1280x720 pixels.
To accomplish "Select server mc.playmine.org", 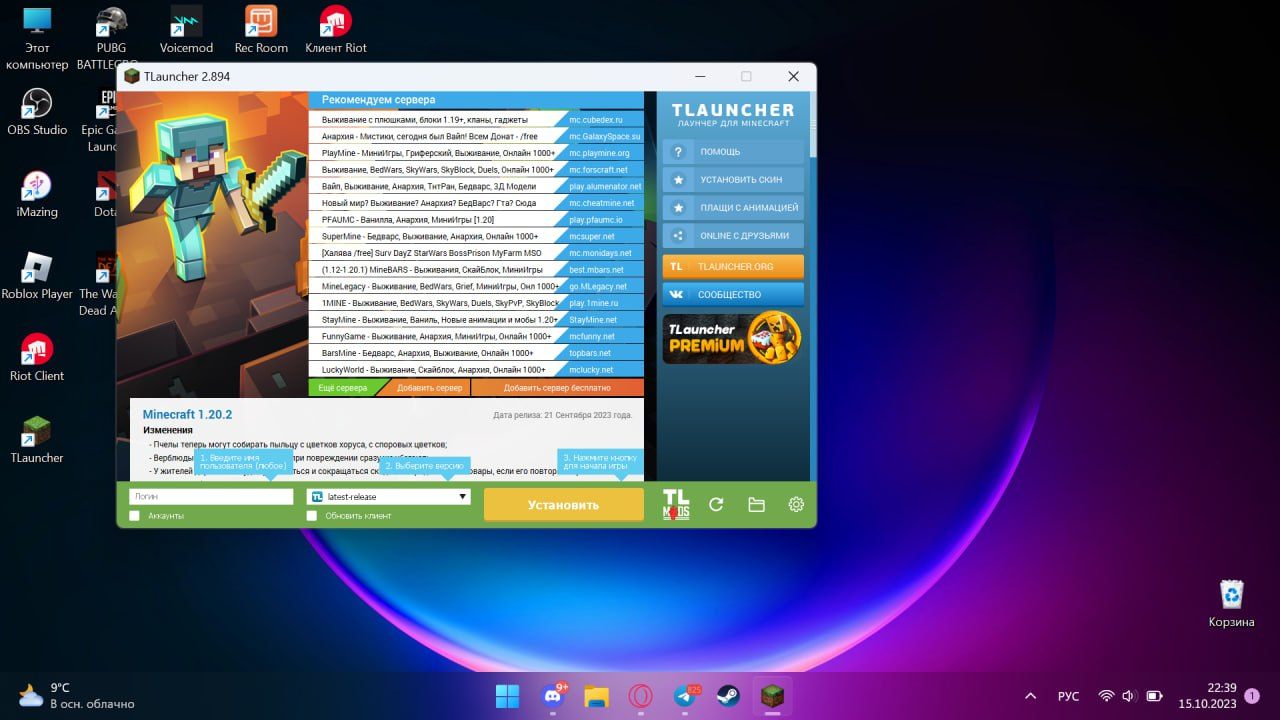I will click(x=476, y=153).
